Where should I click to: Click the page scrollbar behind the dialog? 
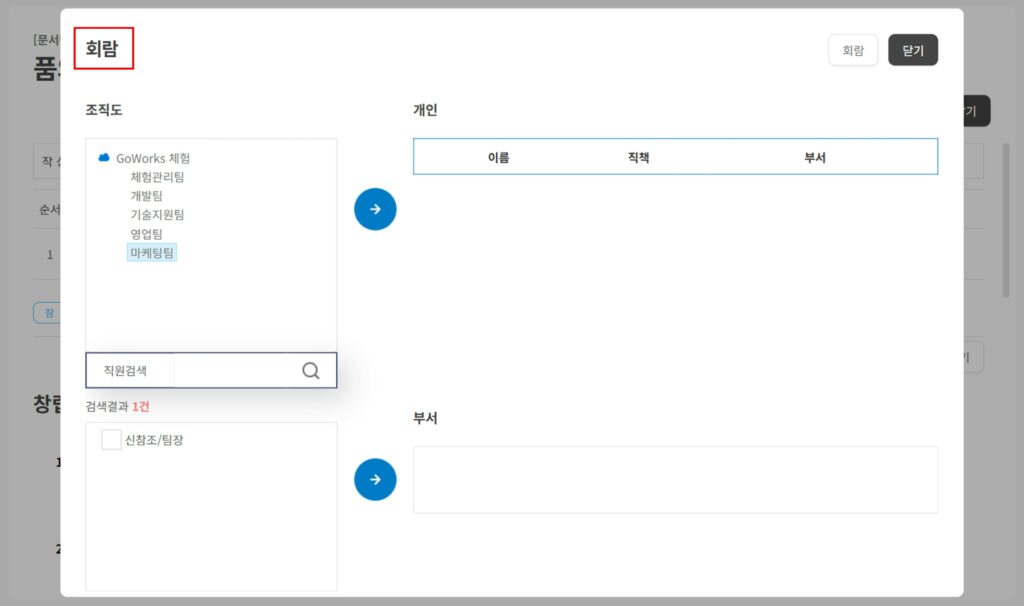point(1006,221)
